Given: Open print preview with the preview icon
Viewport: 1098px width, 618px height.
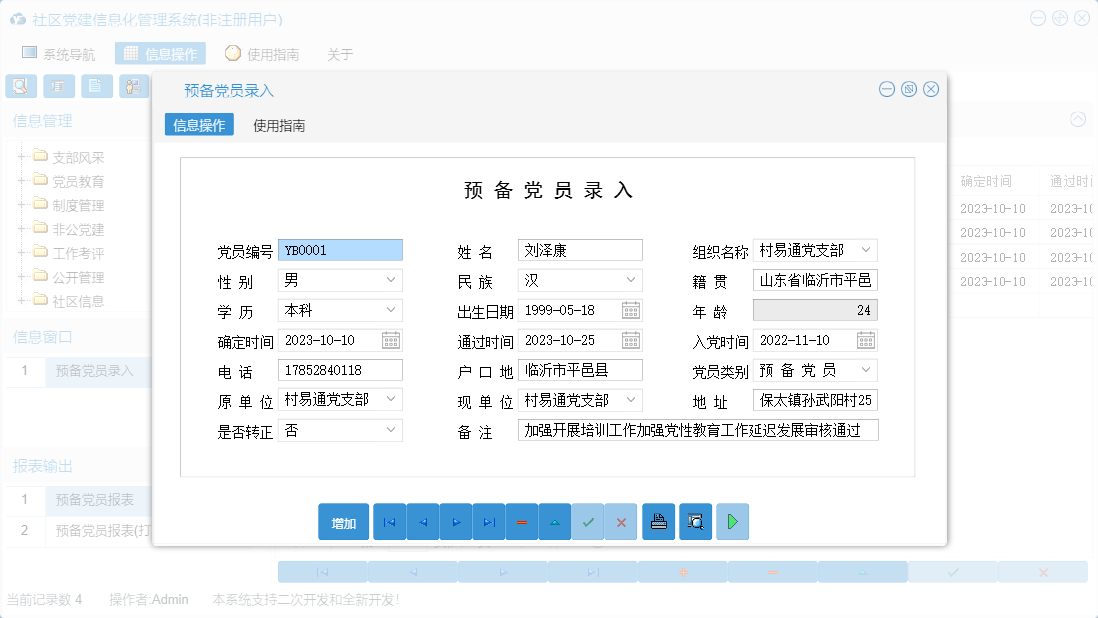Looking at the screenshot, I should pyautogui.click(x=695, y=521).
